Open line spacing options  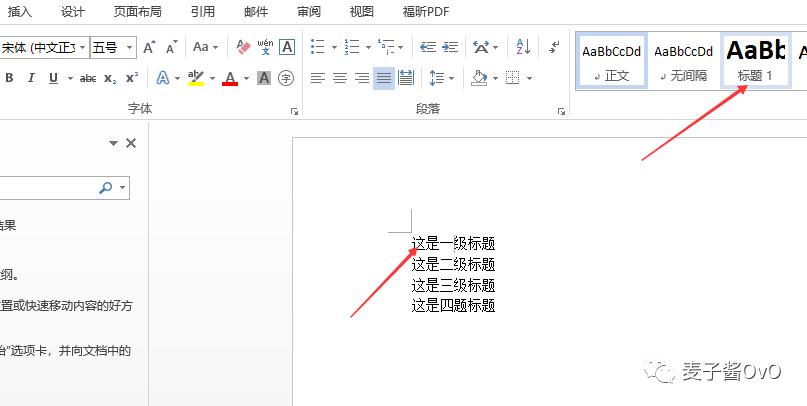[436, 78]
